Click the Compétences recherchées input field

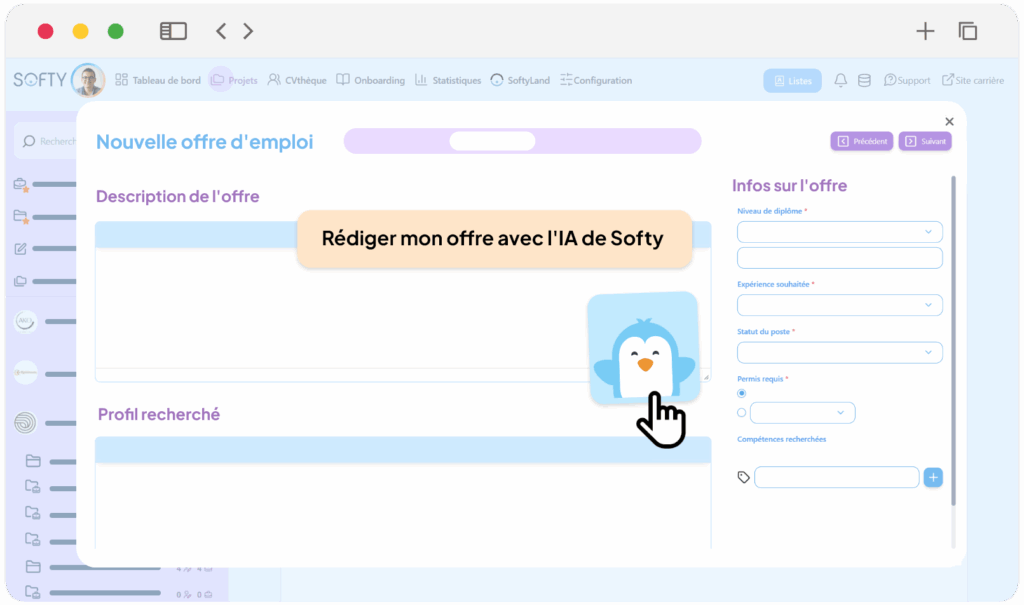click(x=836, y=477)
